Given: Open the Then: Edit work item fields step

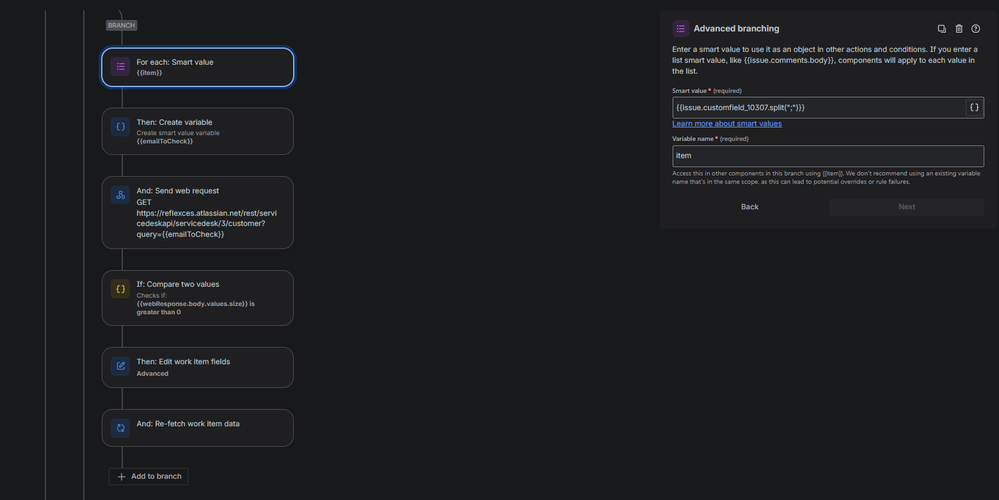Looking at the screenshot, I should [198, 368].
